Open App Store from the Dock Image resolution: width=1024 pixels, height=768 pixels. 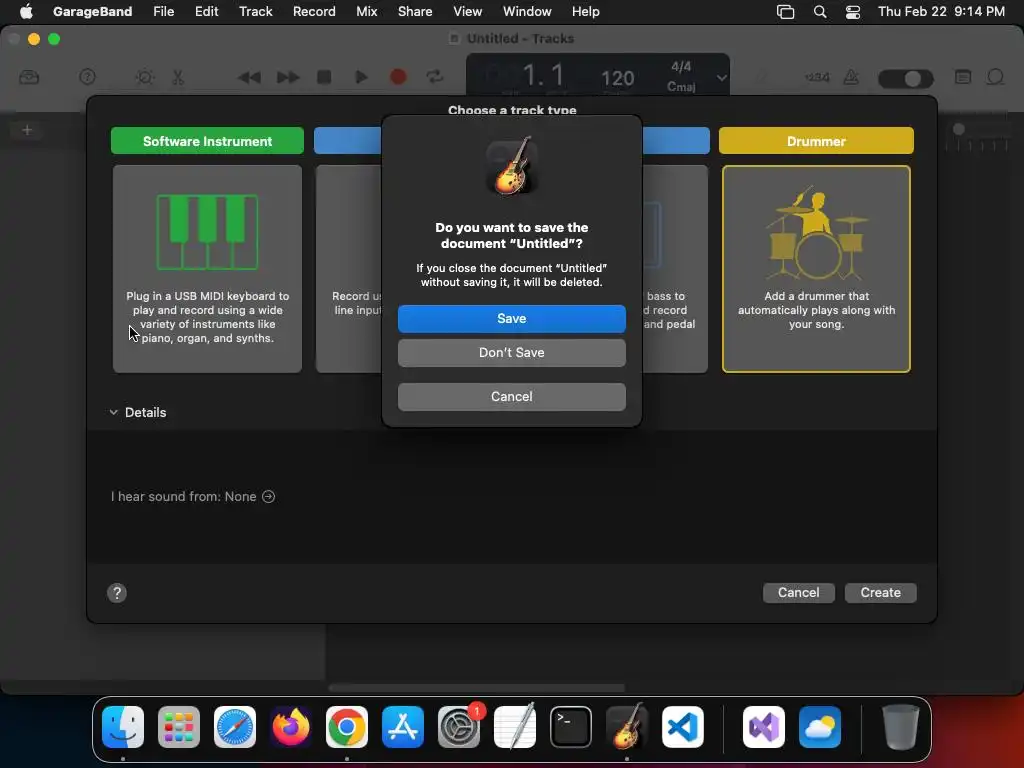pos(403,727)
